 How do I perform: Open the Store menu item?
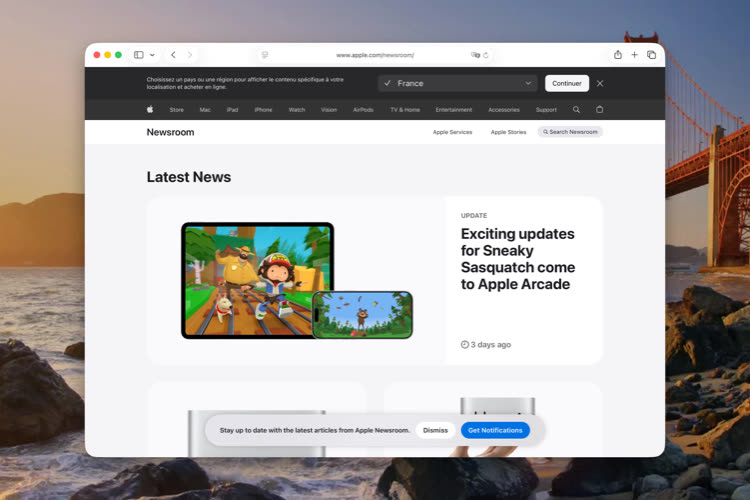(176, 110)
